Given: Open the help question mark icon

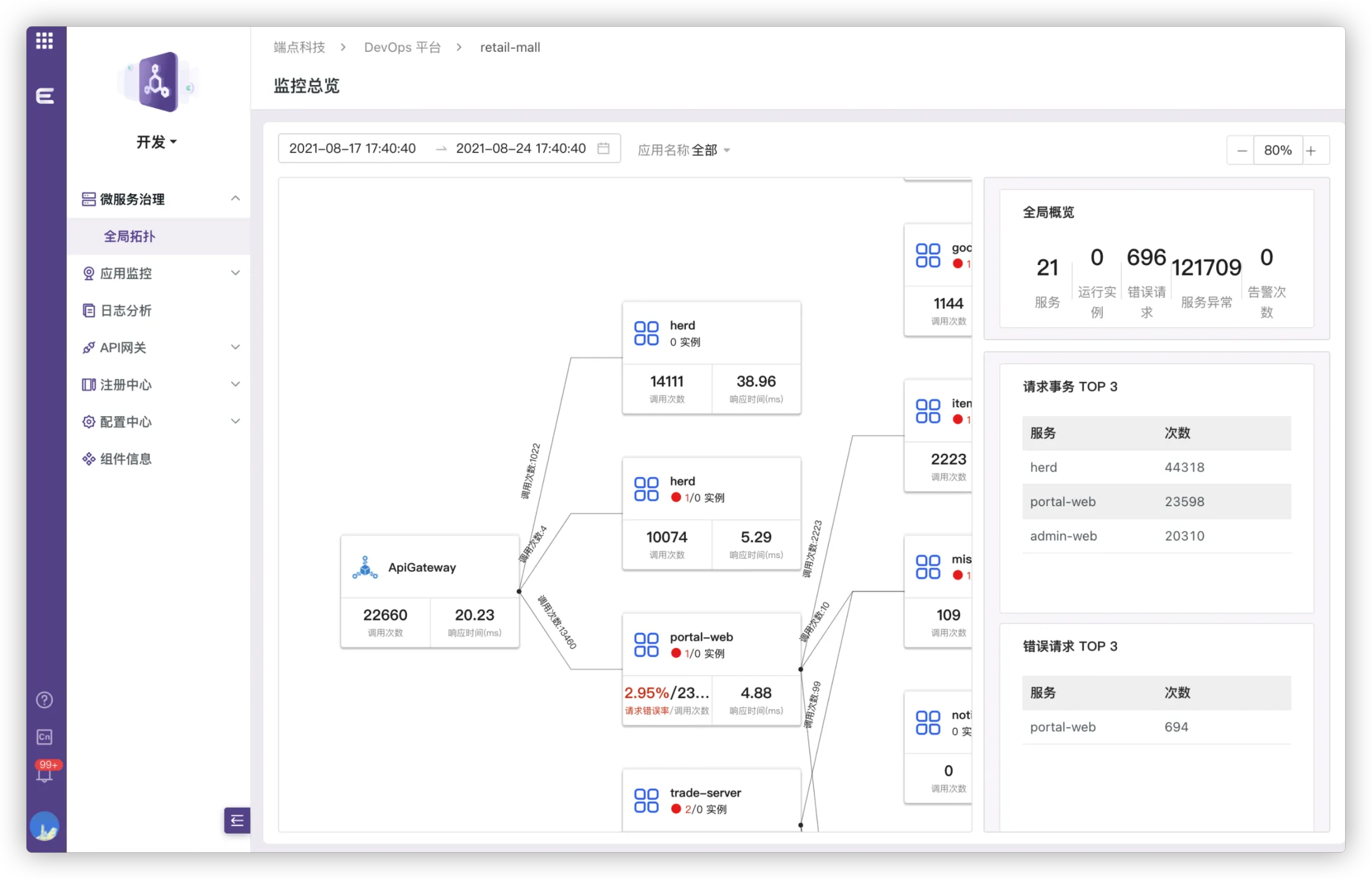Looking at the screenshot, I should pos(45,700).
